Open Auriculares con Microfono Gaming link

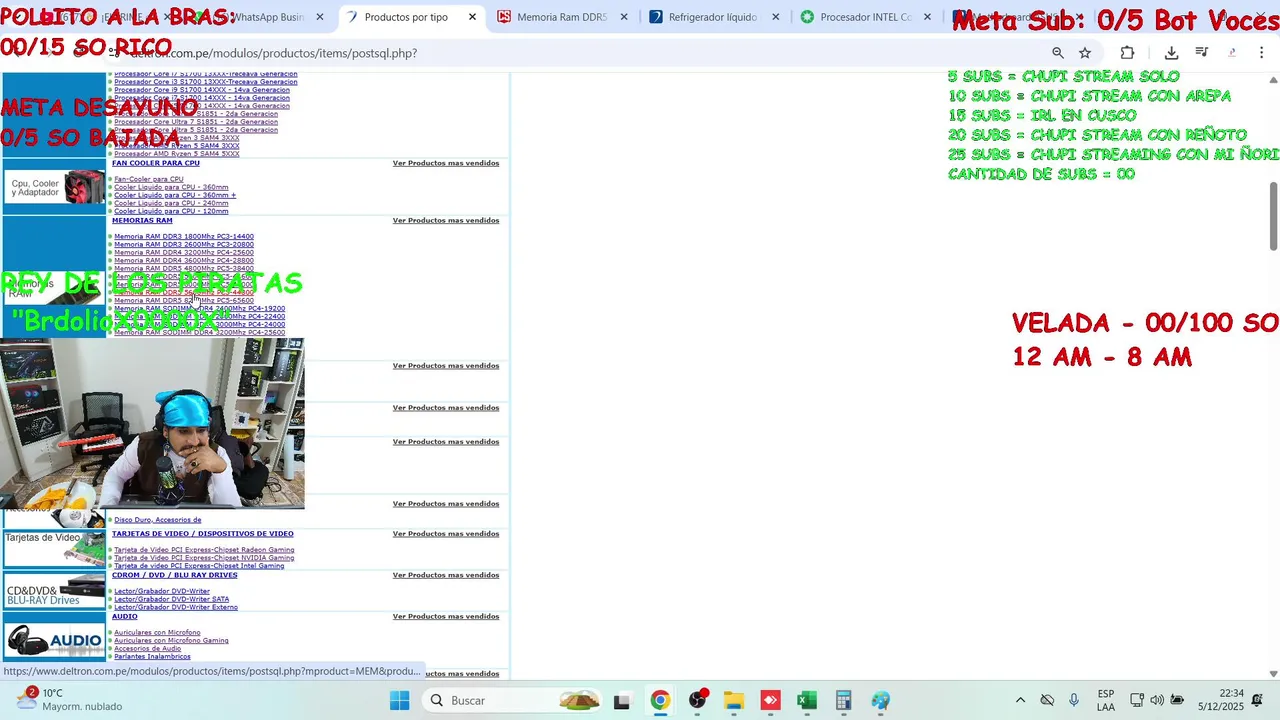[171, 641]
